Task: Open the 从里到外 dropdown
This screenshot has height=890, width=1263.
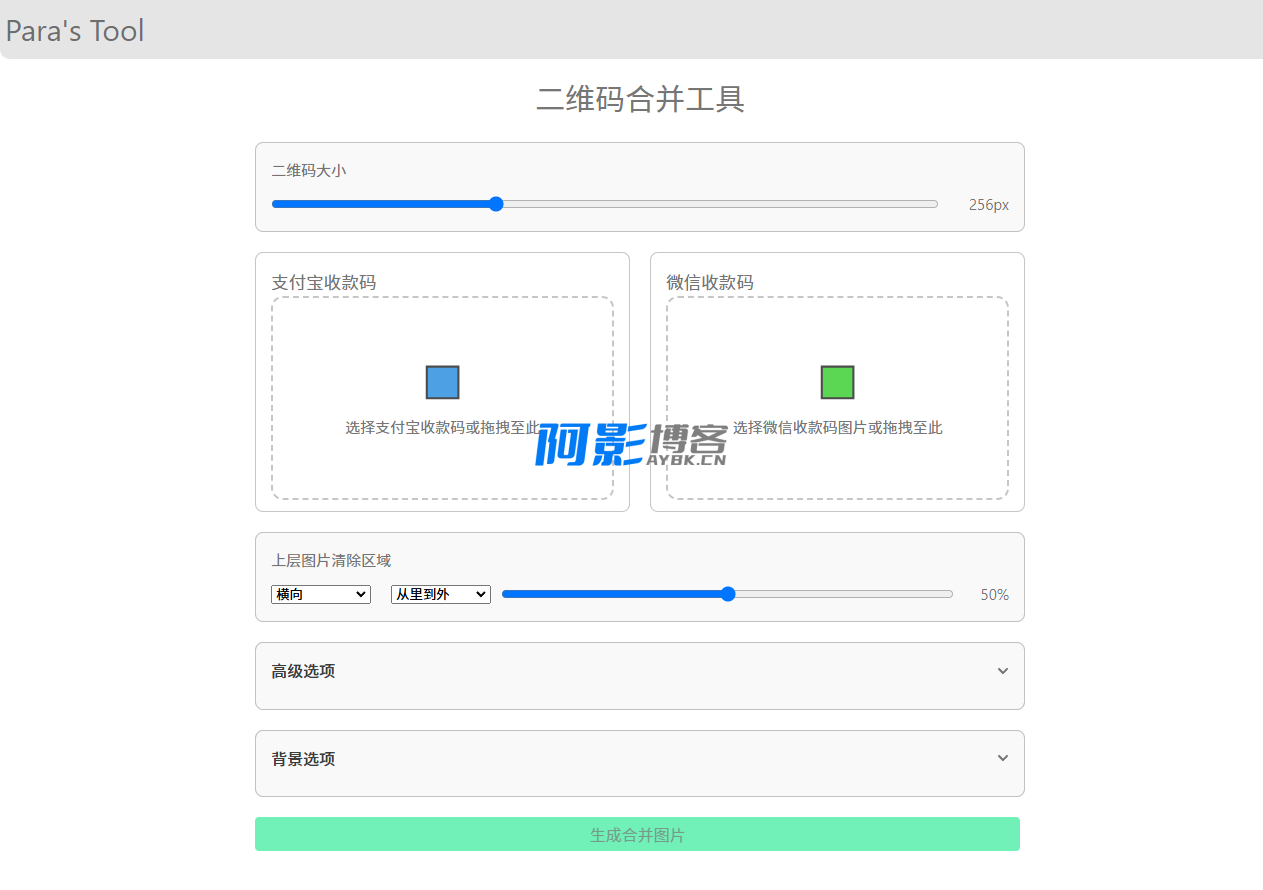Action: [441, 594]
